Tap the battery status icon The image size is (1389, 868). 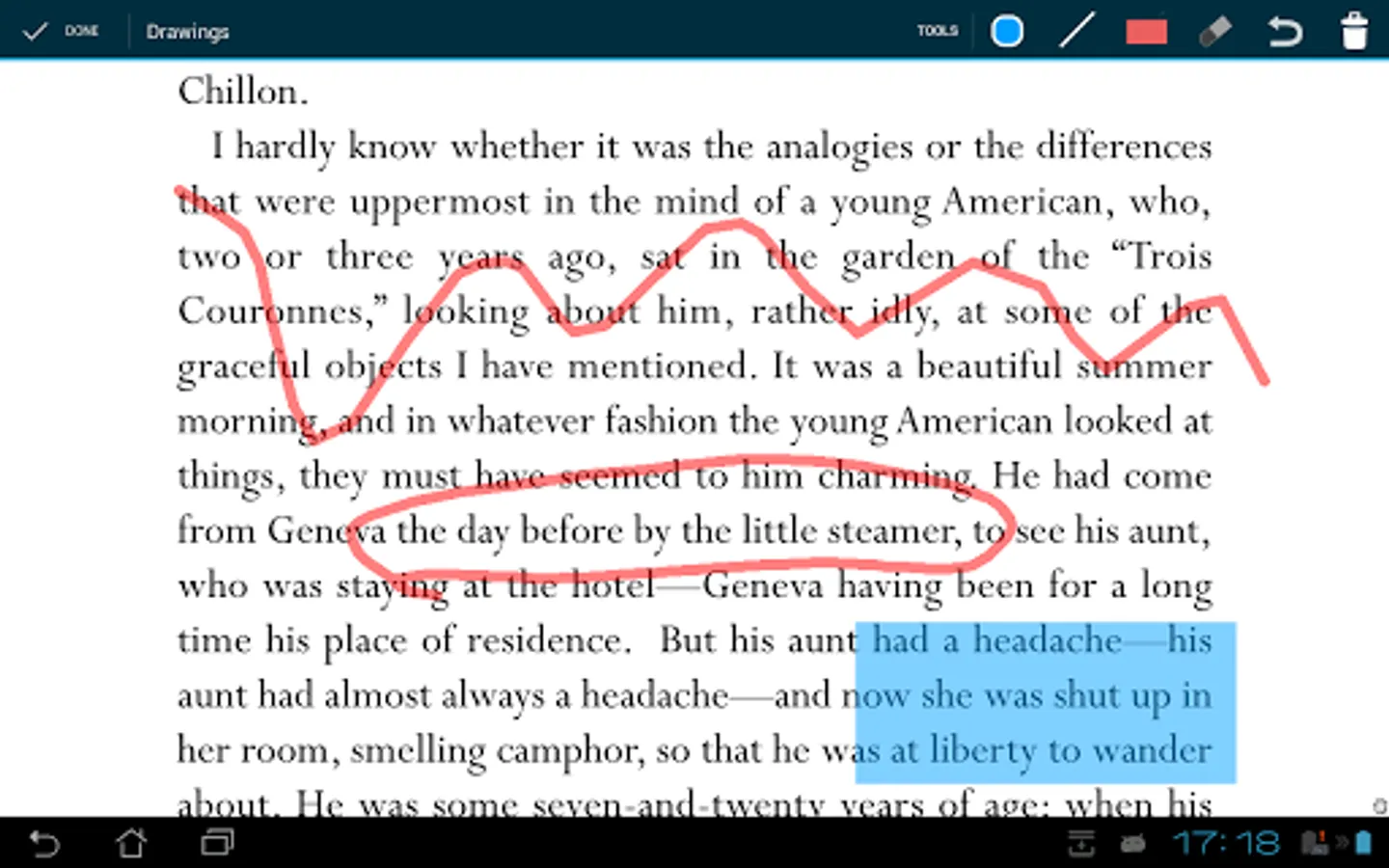tap(1363, 844)
